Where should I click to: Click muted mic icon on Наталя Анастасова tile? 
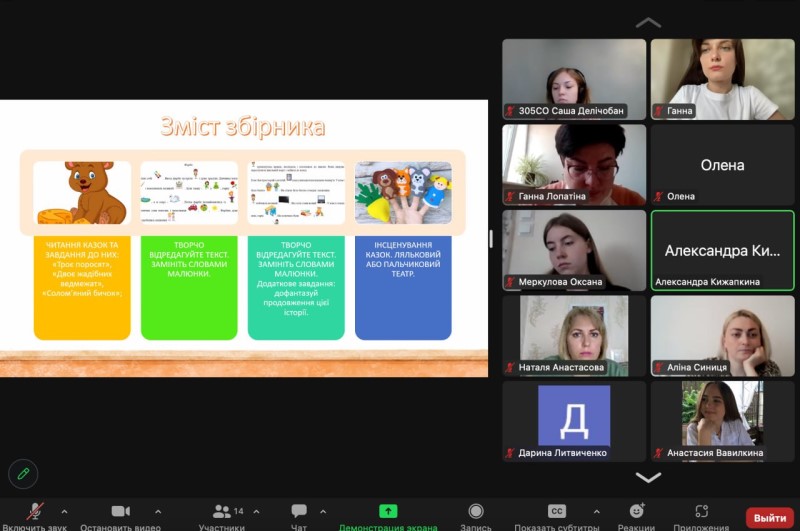[510, 367]
